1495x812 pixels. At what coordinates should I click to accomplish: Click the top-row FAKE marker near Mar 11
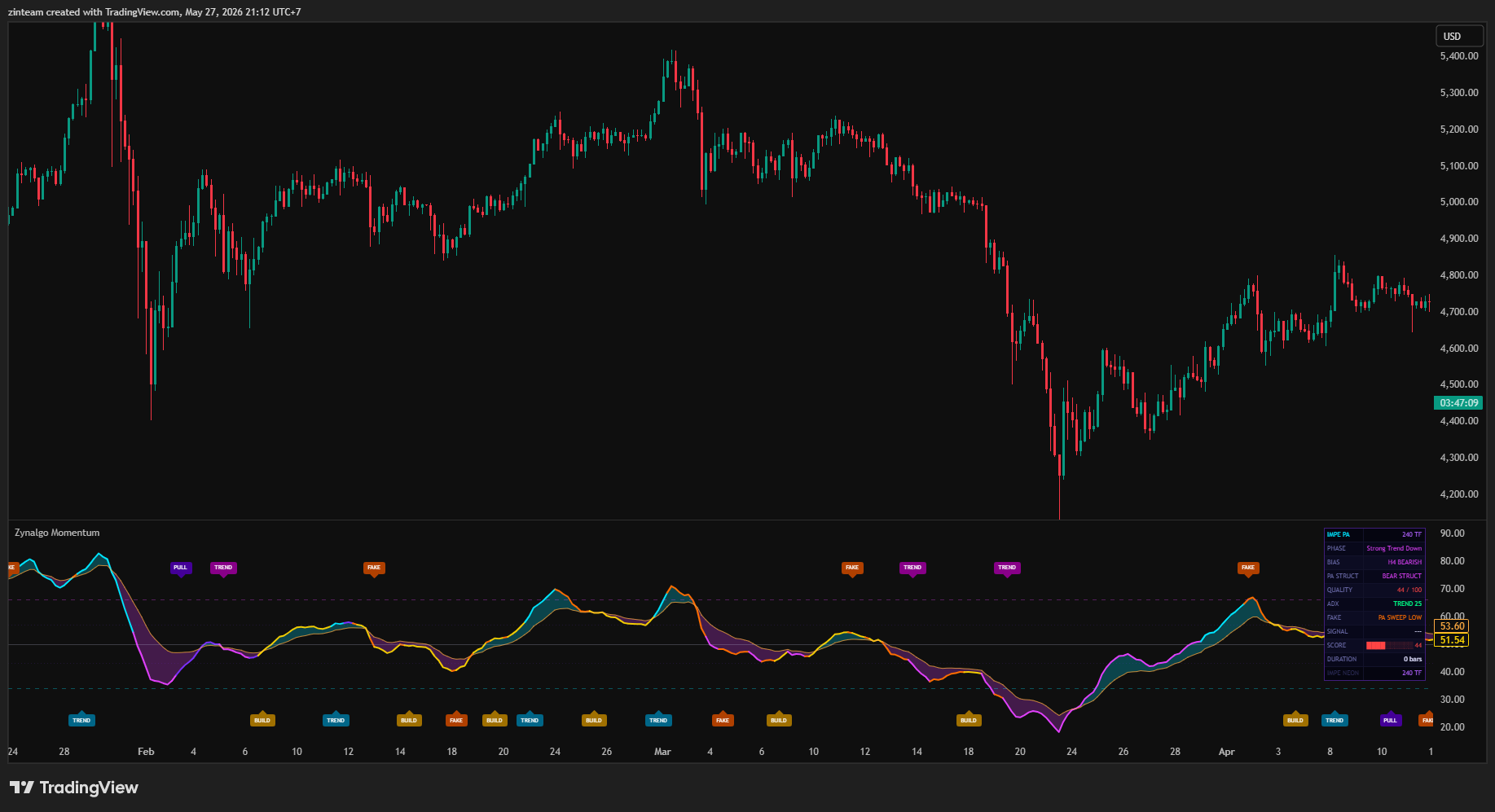pos(852,568)
